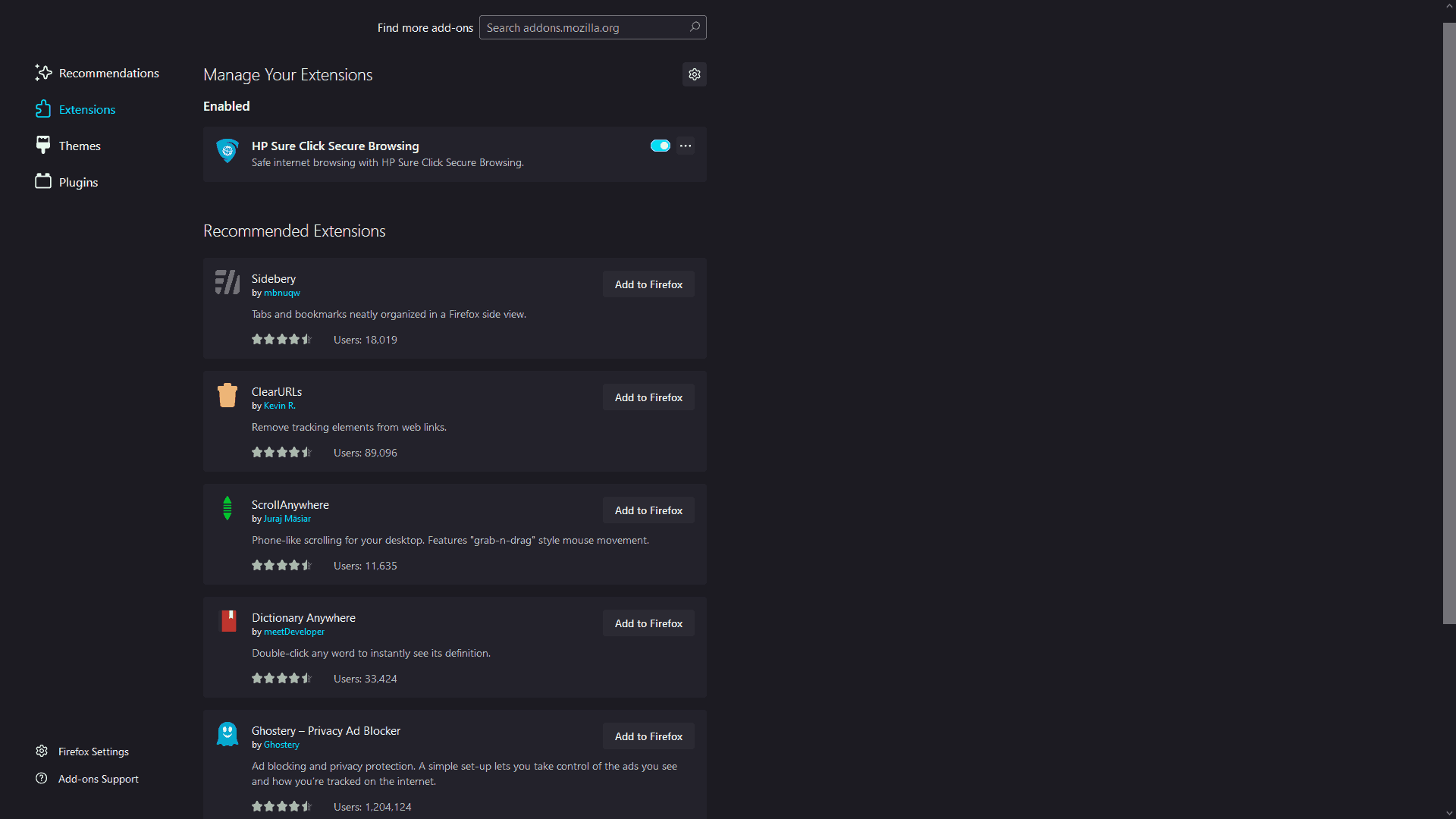Disable HP Sure Click Secure Browsing toggle

click(660, 146)
